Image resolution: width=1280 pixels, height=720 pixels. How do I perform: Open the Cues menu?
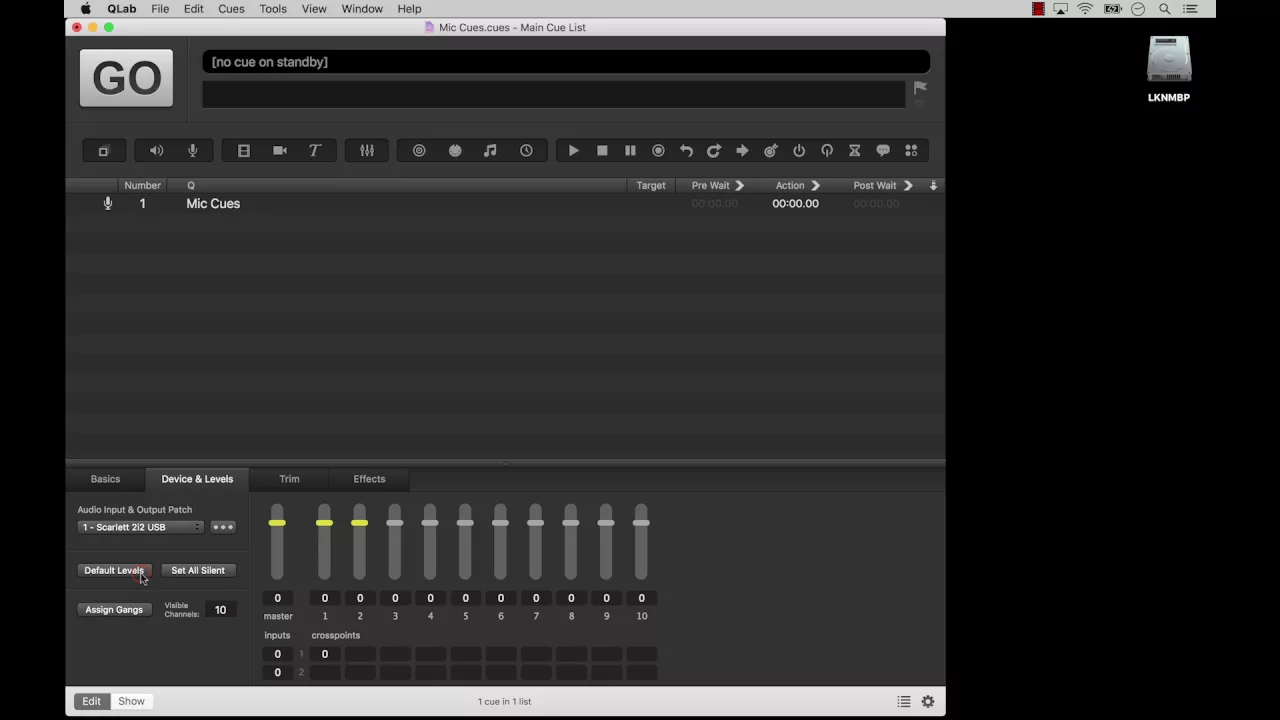[x=231, y=9]
